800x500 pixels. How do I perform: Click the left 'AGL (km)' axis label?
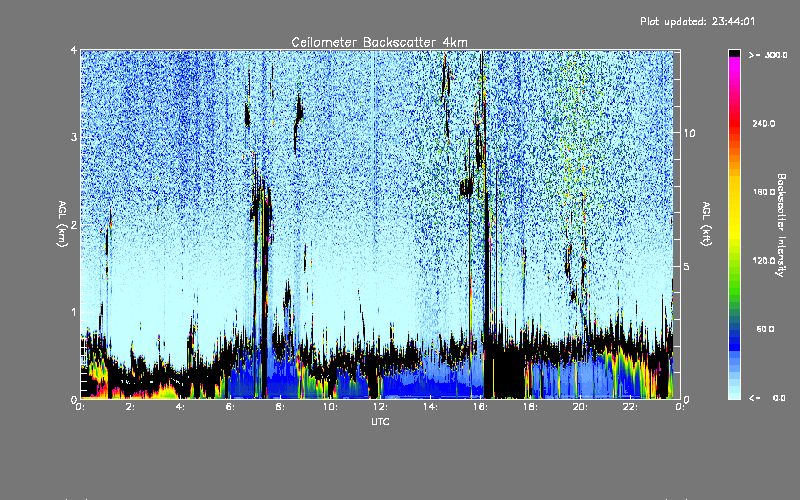(x=63, y=224)
